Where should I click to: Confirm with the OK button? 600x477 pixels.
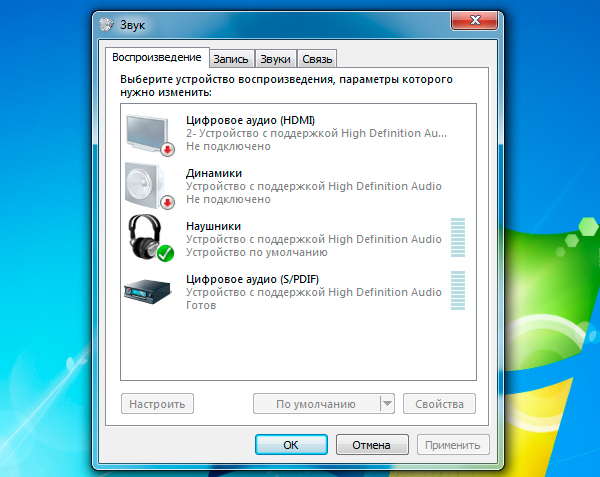[291, 445]
